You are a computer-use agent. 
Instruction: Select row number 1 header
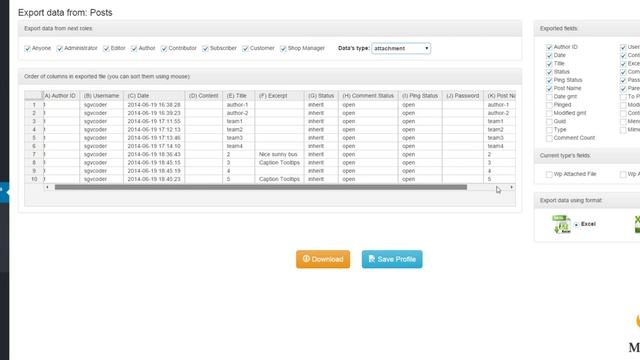(x=33, y=105)
